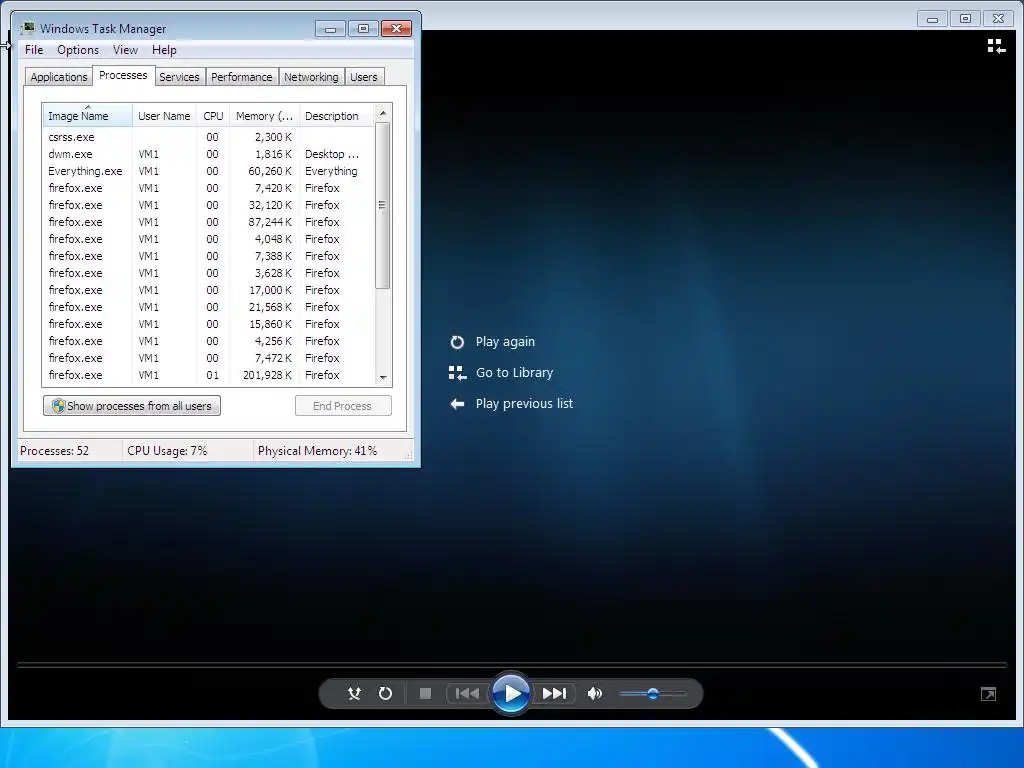Switch to the Networking tab
The image size is (1024, 768).
tap(311, 77)
